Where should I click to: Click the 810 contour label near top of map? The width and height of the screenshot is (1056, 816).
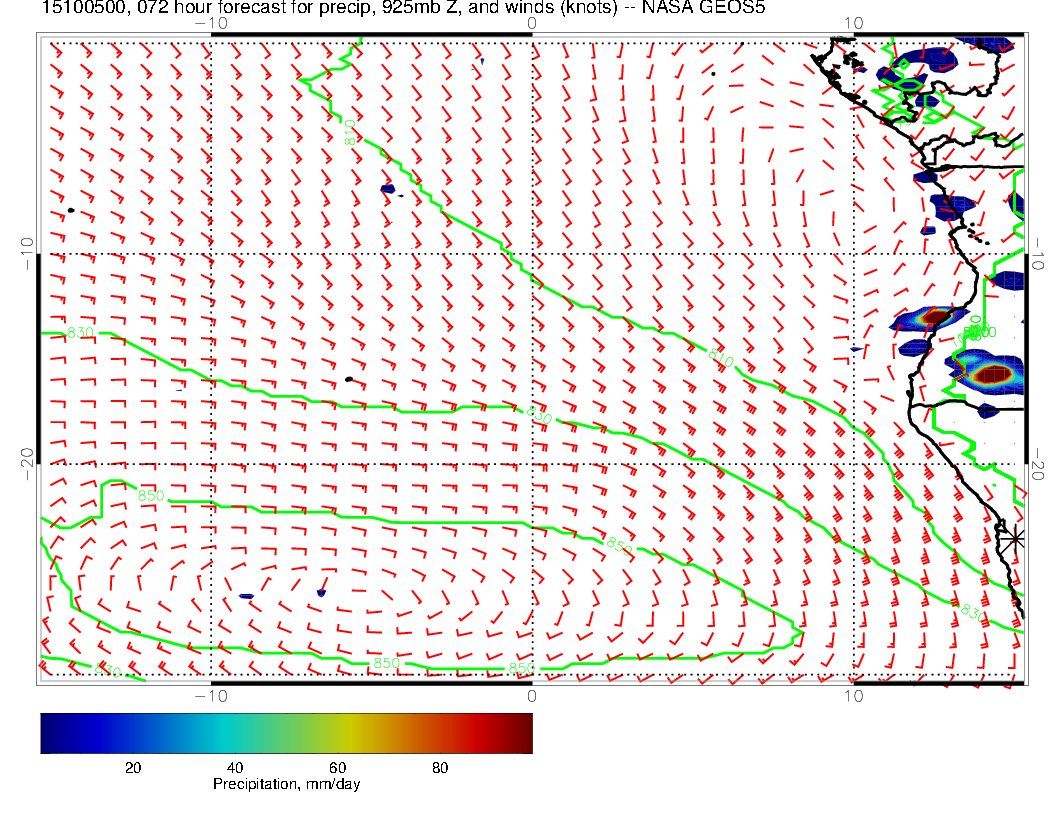pos(350,134)
